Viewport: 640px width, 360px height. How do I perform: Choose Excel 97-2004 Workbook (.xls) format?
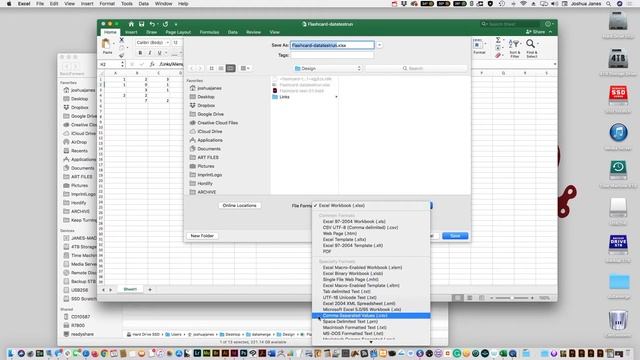354,221
